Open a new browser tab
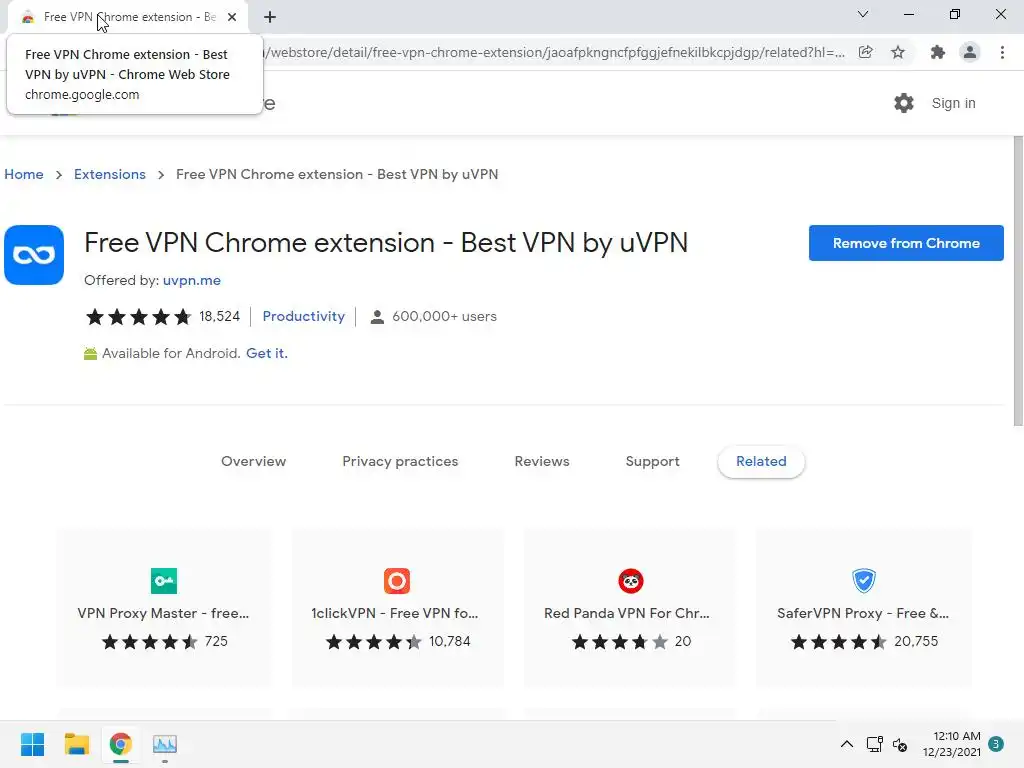This screenshot has width=1024, height=768. (x=270, y=17)
